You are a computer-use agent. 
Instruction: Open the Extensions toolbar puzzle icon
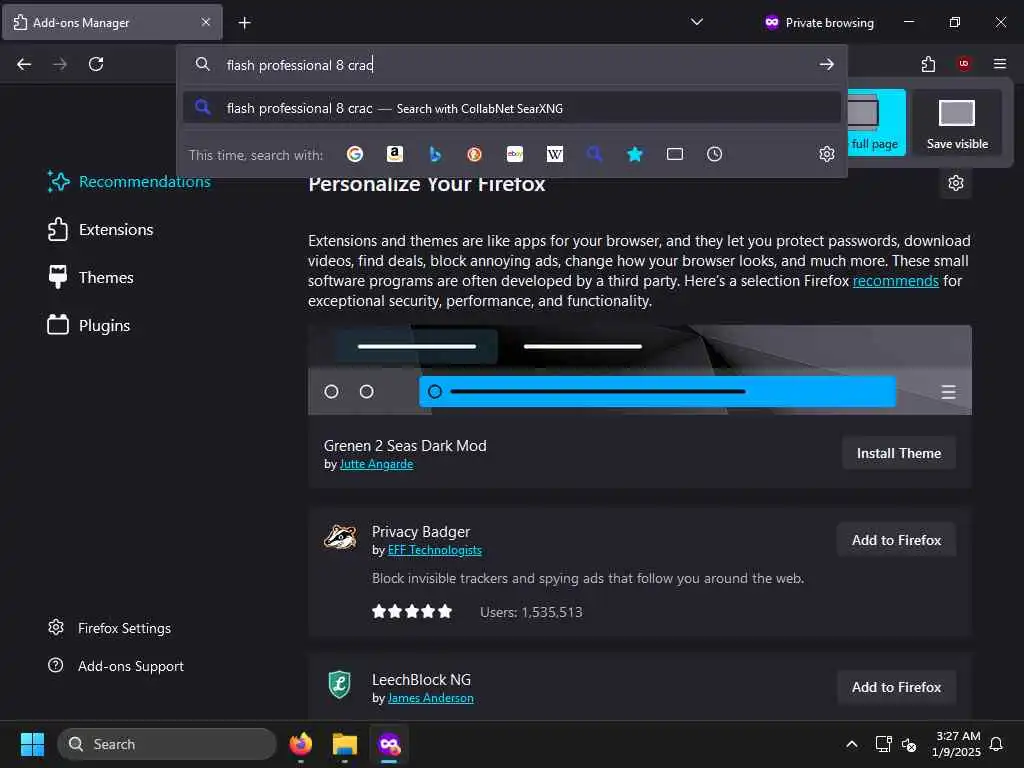tap(928, 64)
